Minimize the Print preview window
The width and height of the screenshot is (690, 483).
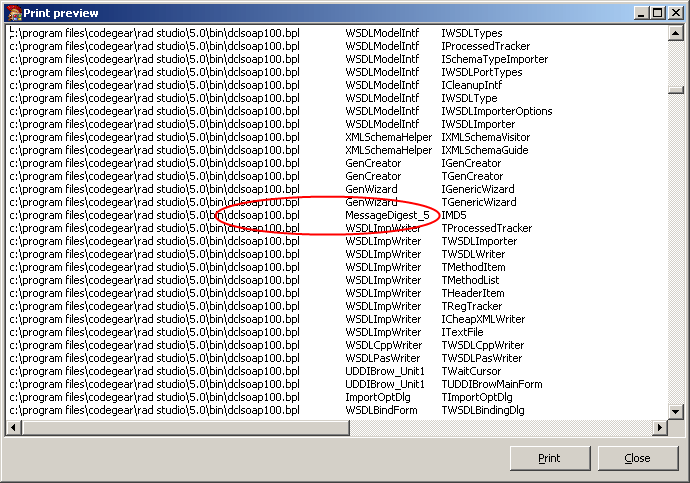coord(642,13)
